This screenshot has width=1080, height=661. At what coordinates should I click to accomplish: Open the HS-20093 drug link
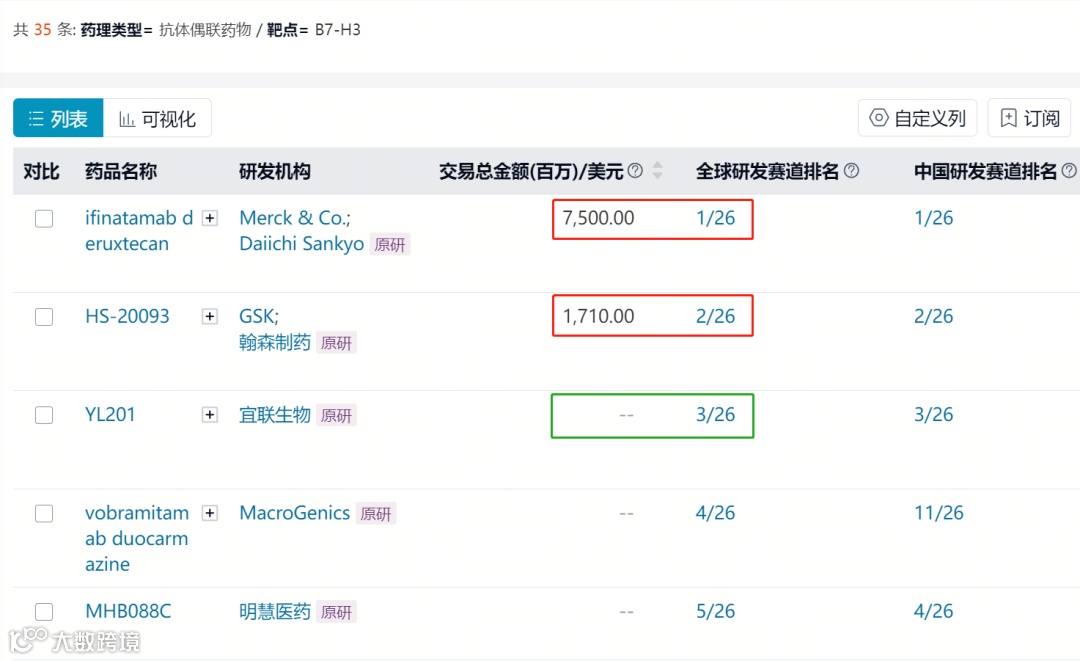pos(127,316)
